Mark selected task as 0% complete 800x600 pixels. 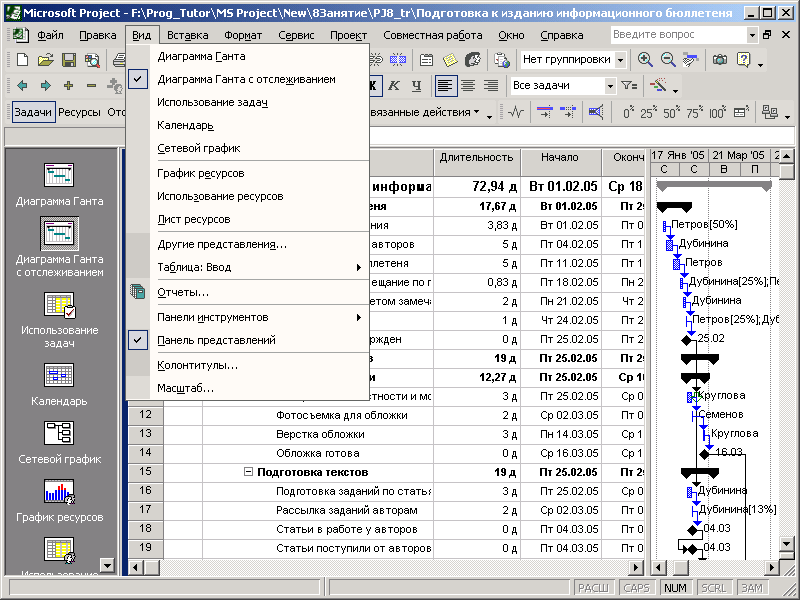(628, 112)
